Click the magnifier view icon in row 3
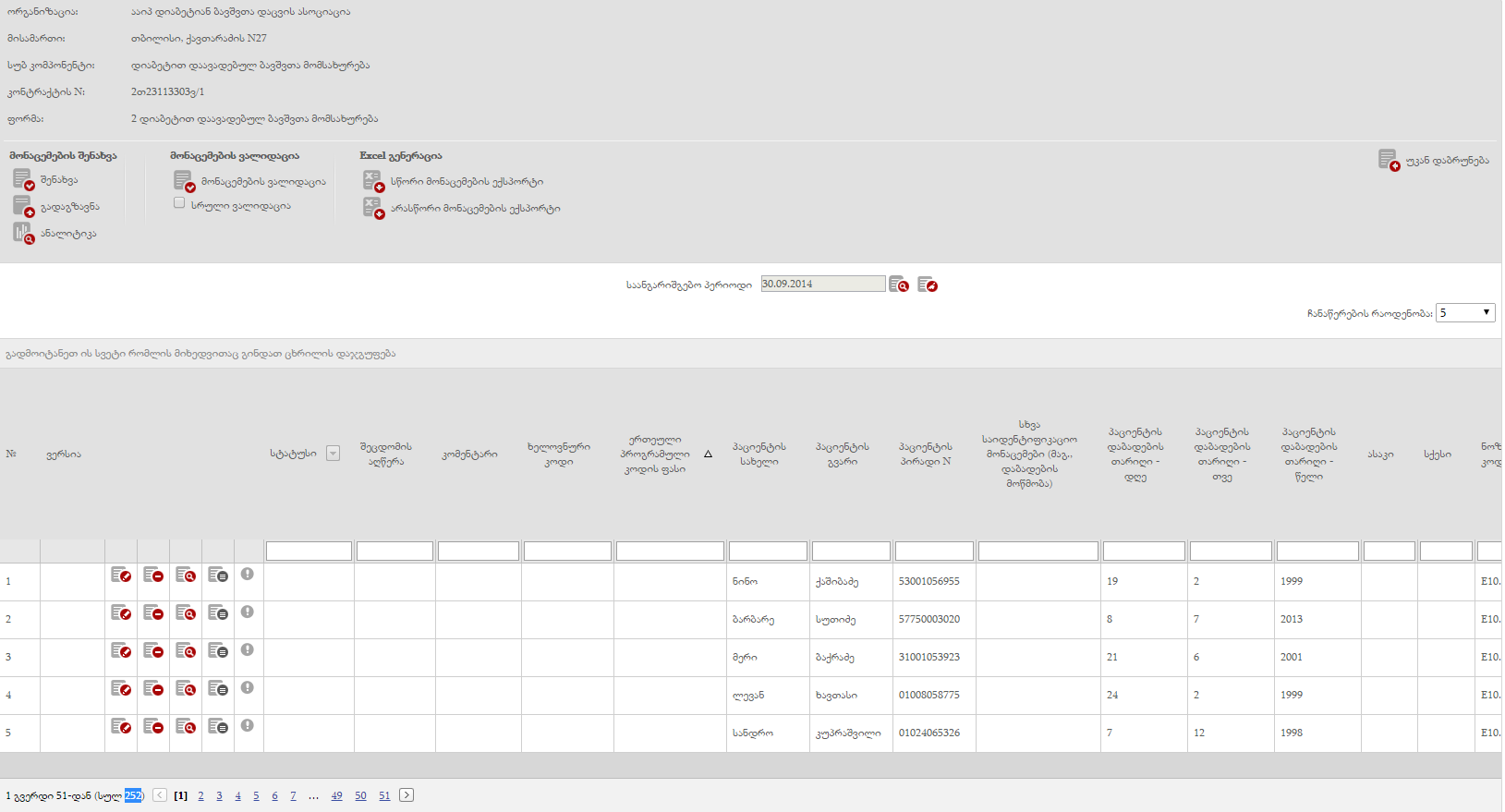Screen dimensions: 1505x812 pyautogui.click(x=186, y=651)
